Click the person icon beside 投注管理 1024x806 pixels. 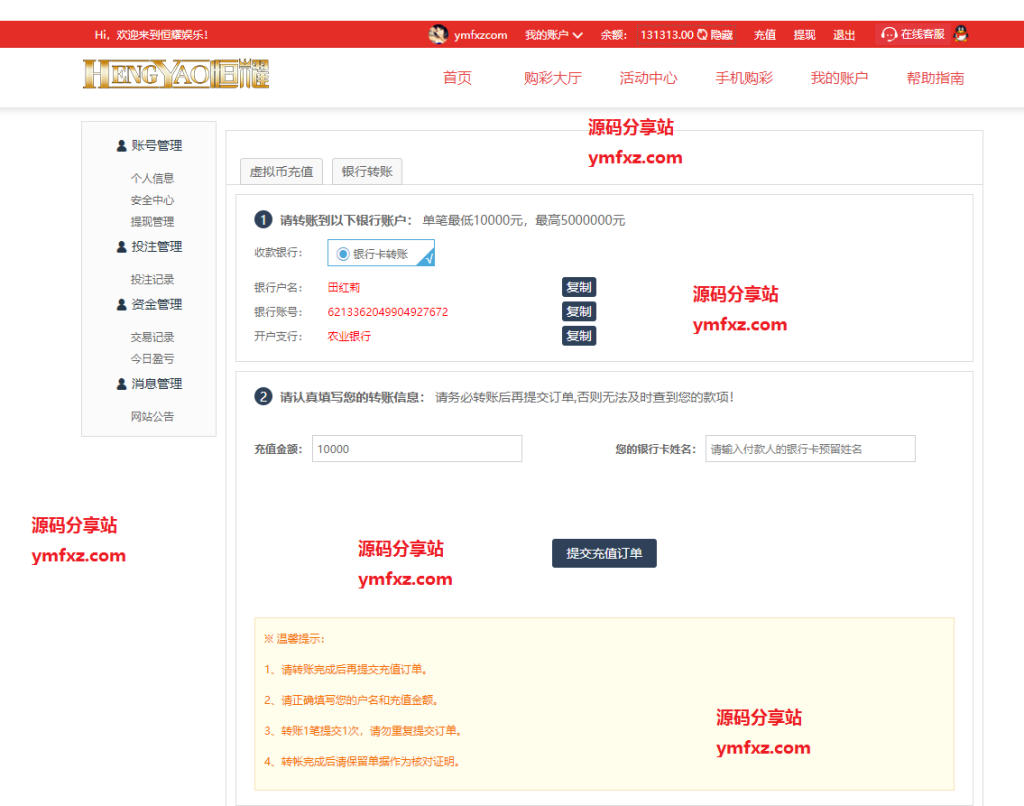point(120,246)
